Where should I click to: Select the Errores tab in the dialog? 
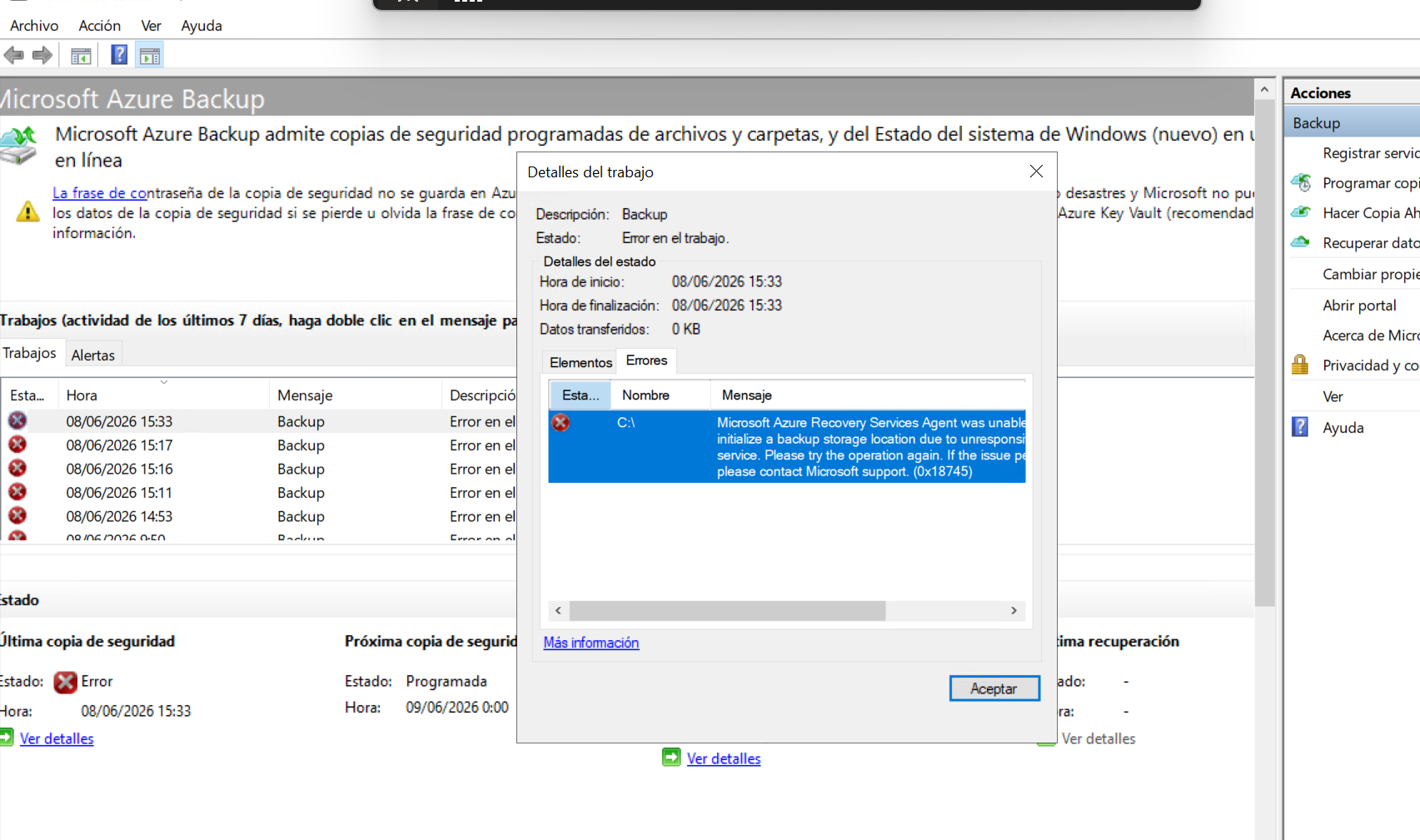click(647, 360)
